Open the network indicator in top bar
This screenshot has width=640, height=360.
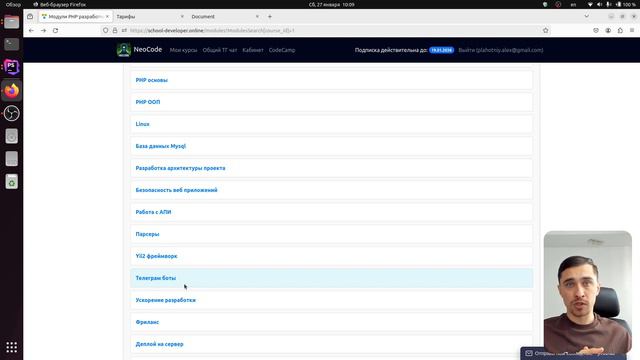pyautogui.click(x=590, y=4)
